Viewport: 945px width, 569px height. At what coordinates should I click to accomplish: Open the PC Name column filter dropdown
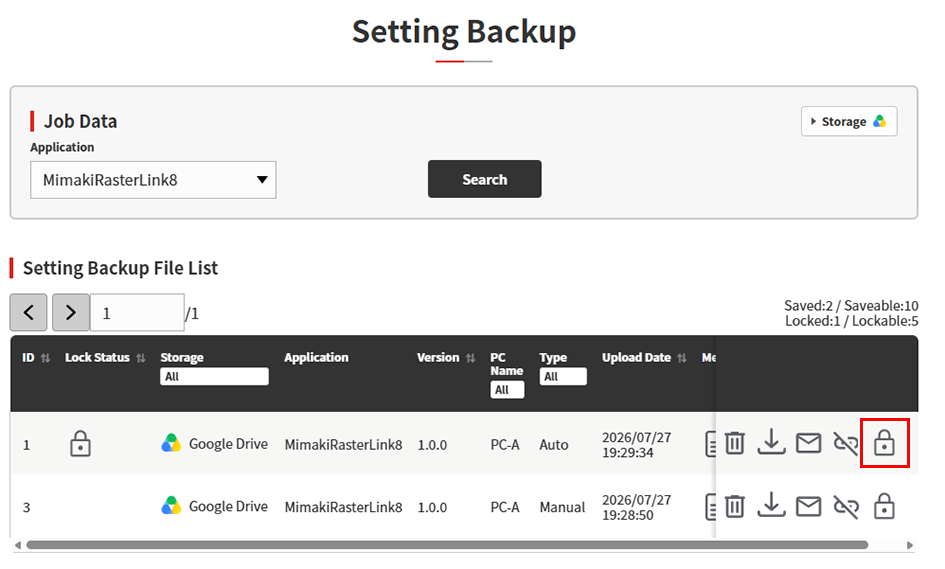(507, 389)
